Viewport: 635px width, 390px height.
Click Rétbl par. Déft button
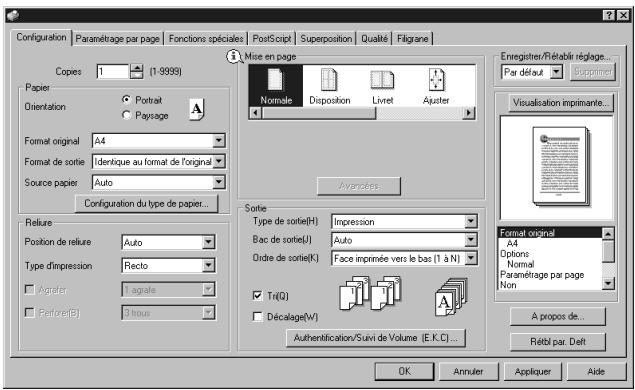[x=558, y=342]
